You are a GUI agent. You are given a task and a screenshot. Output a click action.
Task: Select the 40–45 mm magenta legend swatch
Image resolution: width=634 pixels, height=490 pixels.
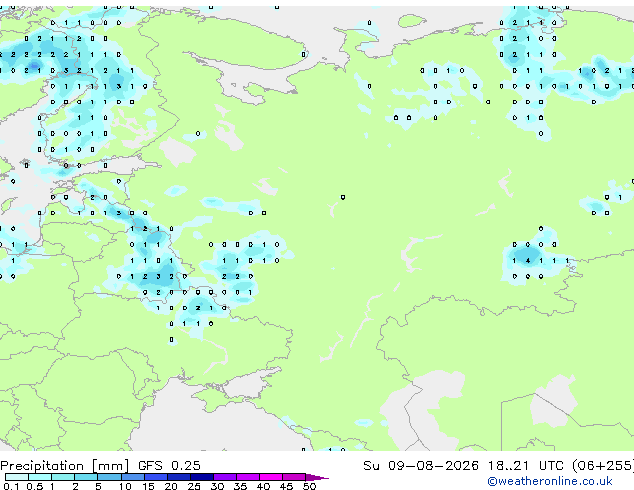coord(271,477)
